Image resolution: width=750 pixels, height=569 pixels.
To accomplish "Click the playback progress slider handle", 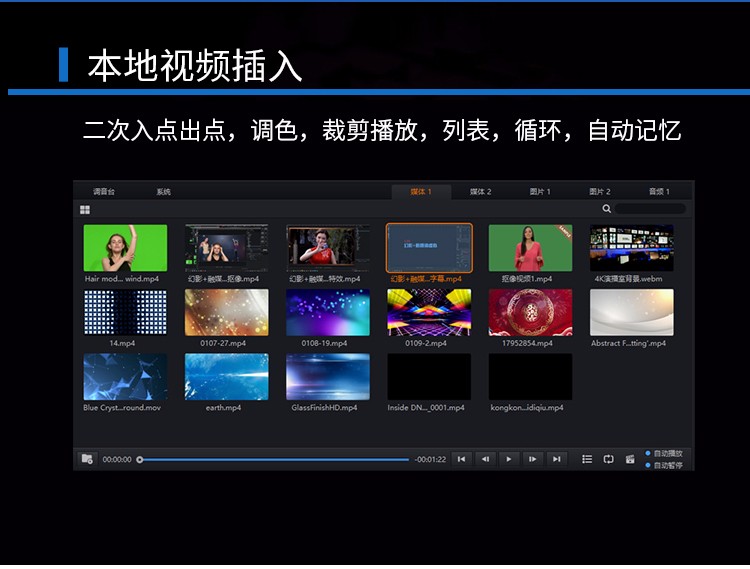I will point(140,460).
